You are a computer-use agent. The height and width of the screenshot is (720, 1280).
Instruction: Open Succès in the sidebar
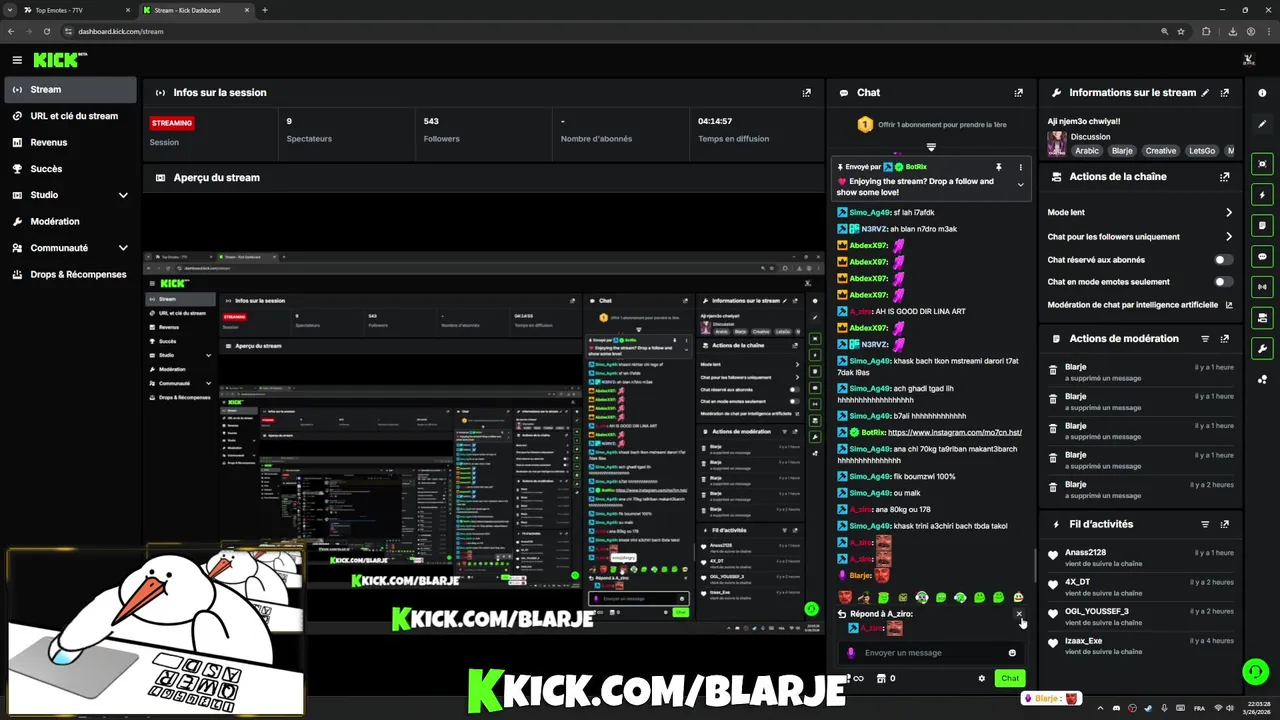click(70, 169)
